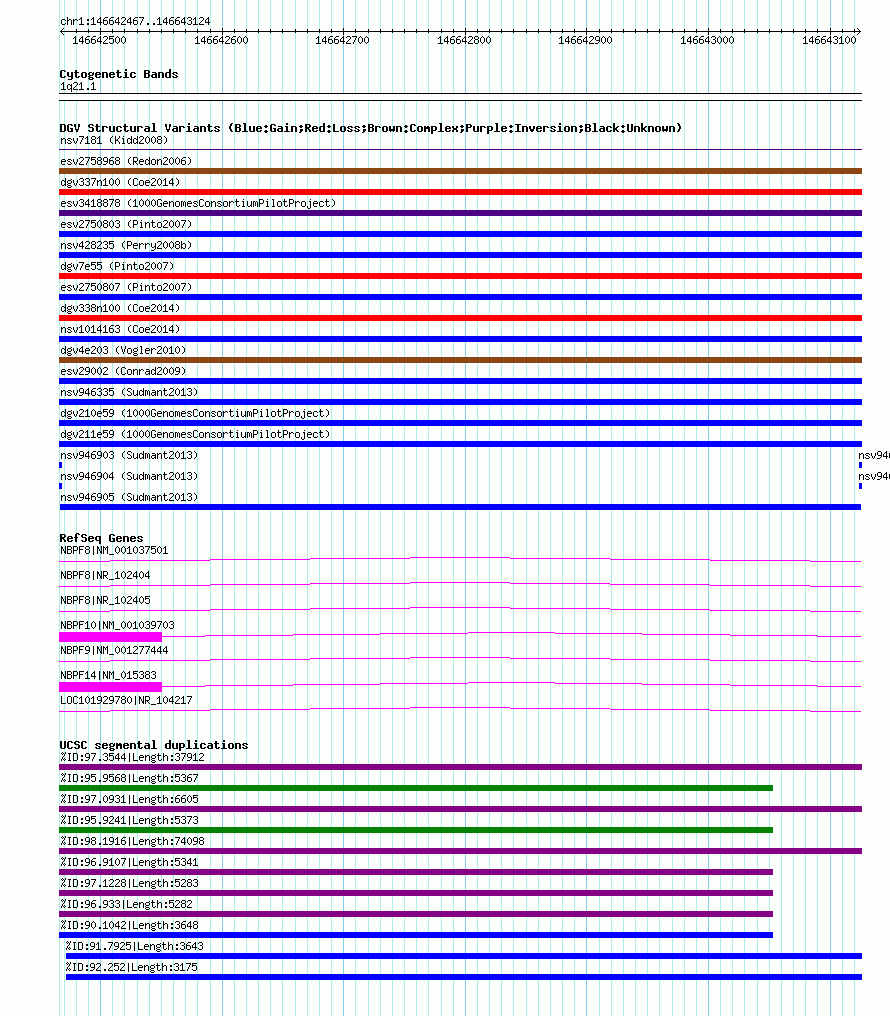
Task: Open duplication %ID:96.9107|Length:5341
Action: pyautogui.click(x=129, y=862)
